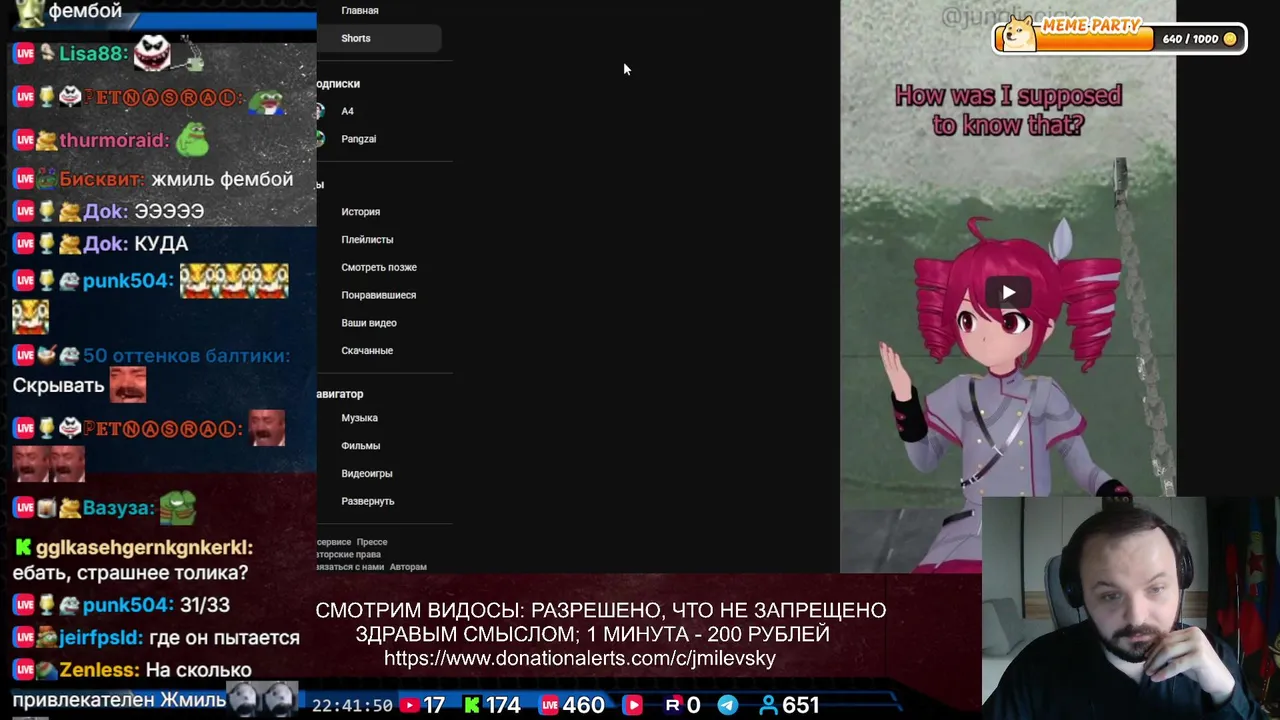The height and width of the screenshot is (720, 1280).
Task: Select Shorts in the sidebar
Action: pos(356,38)
